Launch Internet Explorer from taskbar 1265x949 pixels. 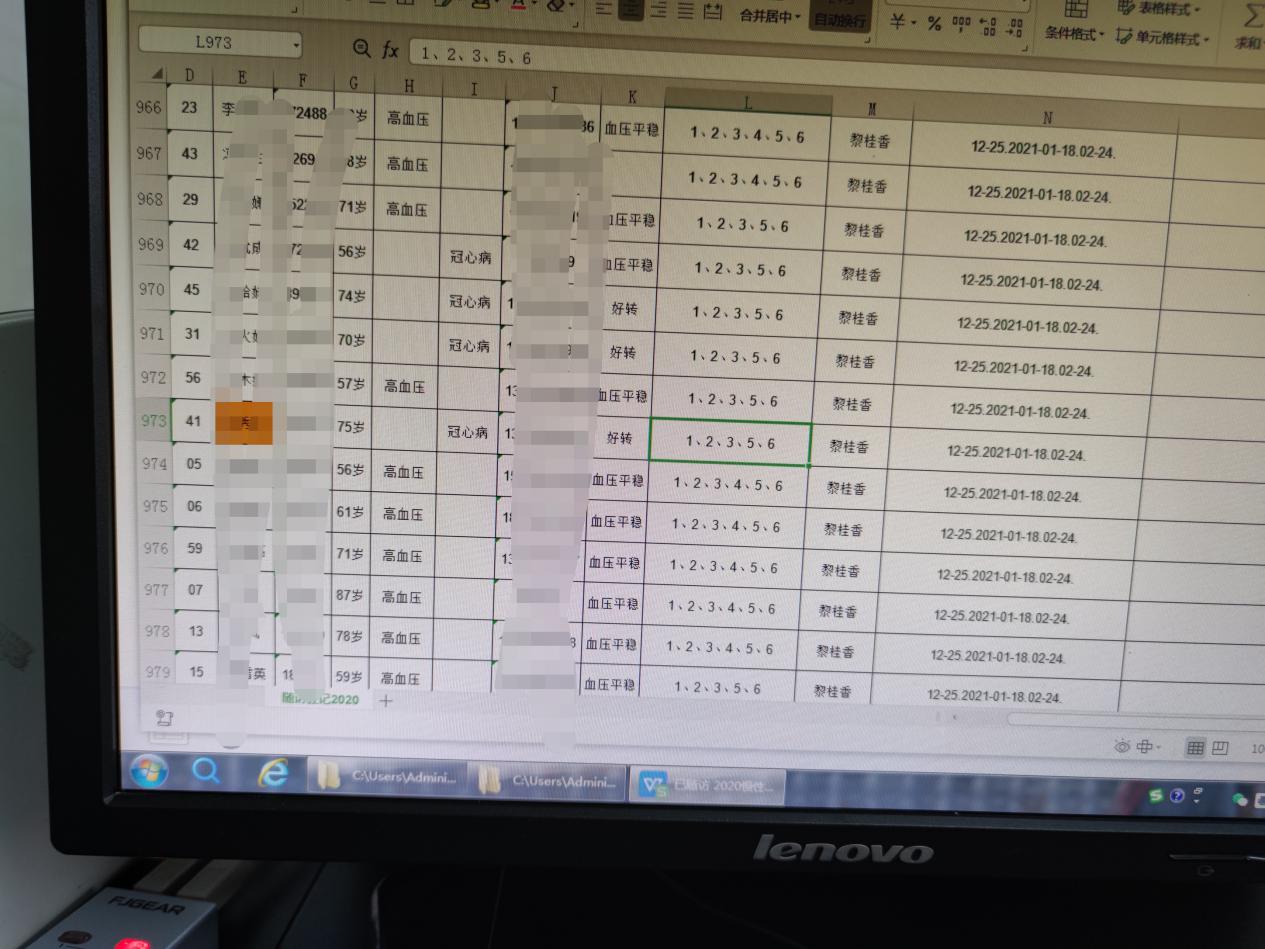pos(271,774)
